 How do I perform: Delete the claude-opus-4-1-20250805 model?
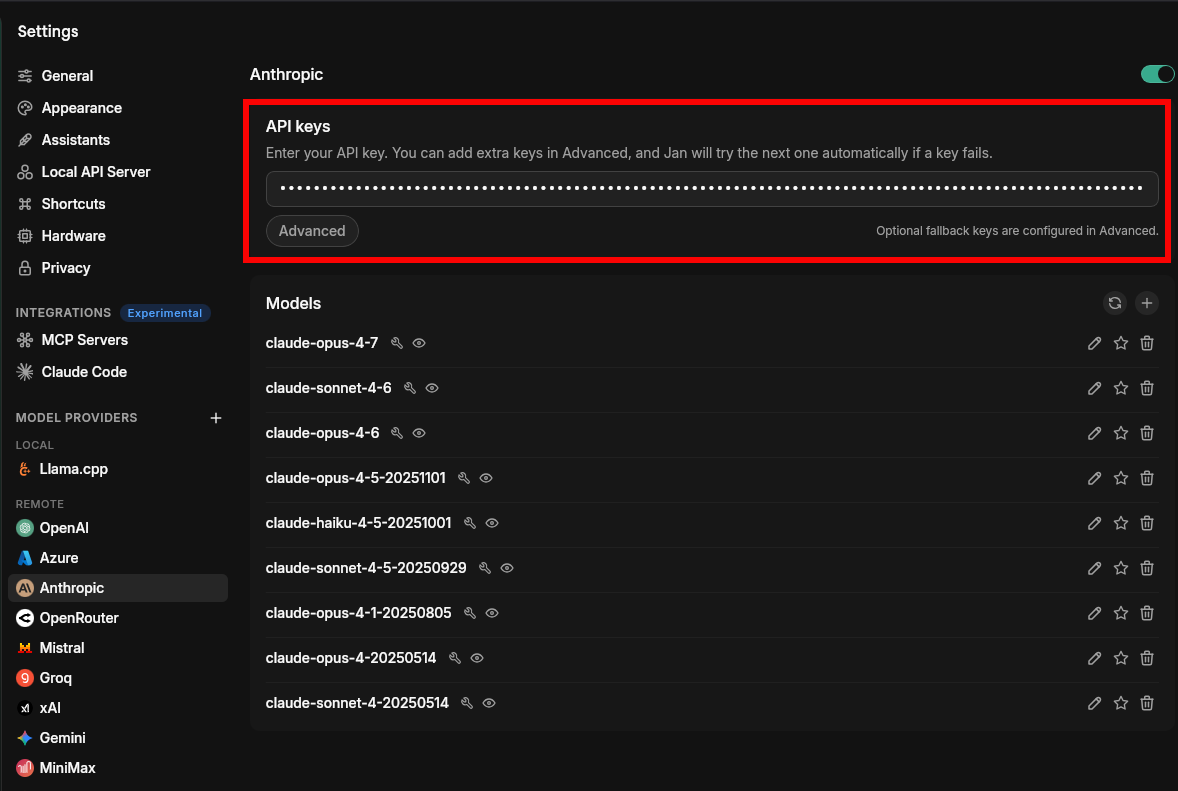(1147, 614)
